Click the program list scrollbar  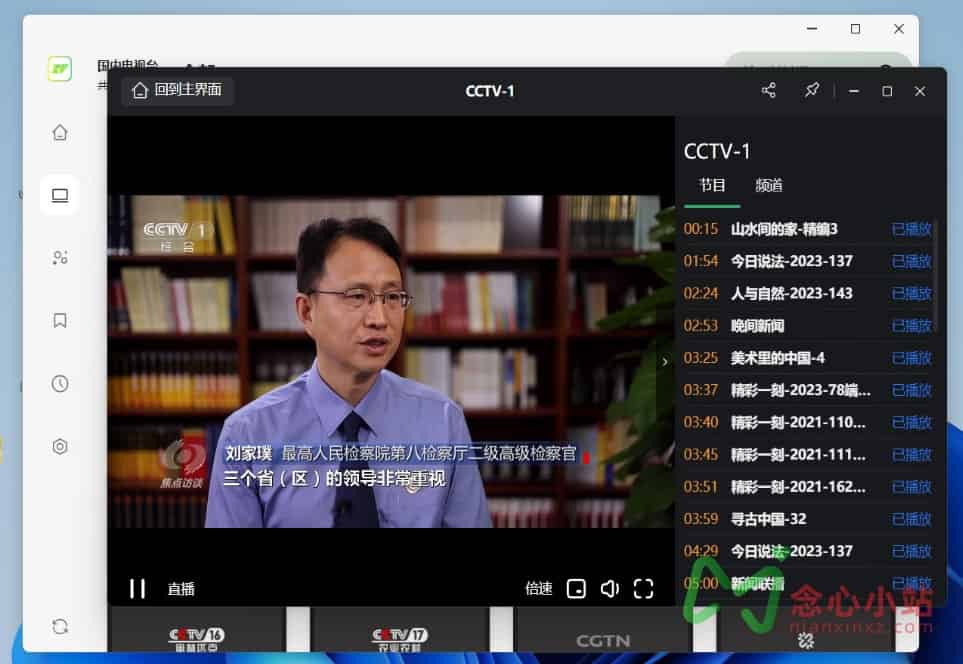tap(936, 276)
